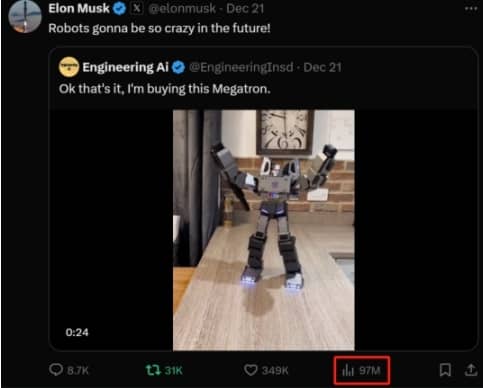483x388 pixels.
Task: Click the Engineering Ai account name
Action: pos(125,67)
